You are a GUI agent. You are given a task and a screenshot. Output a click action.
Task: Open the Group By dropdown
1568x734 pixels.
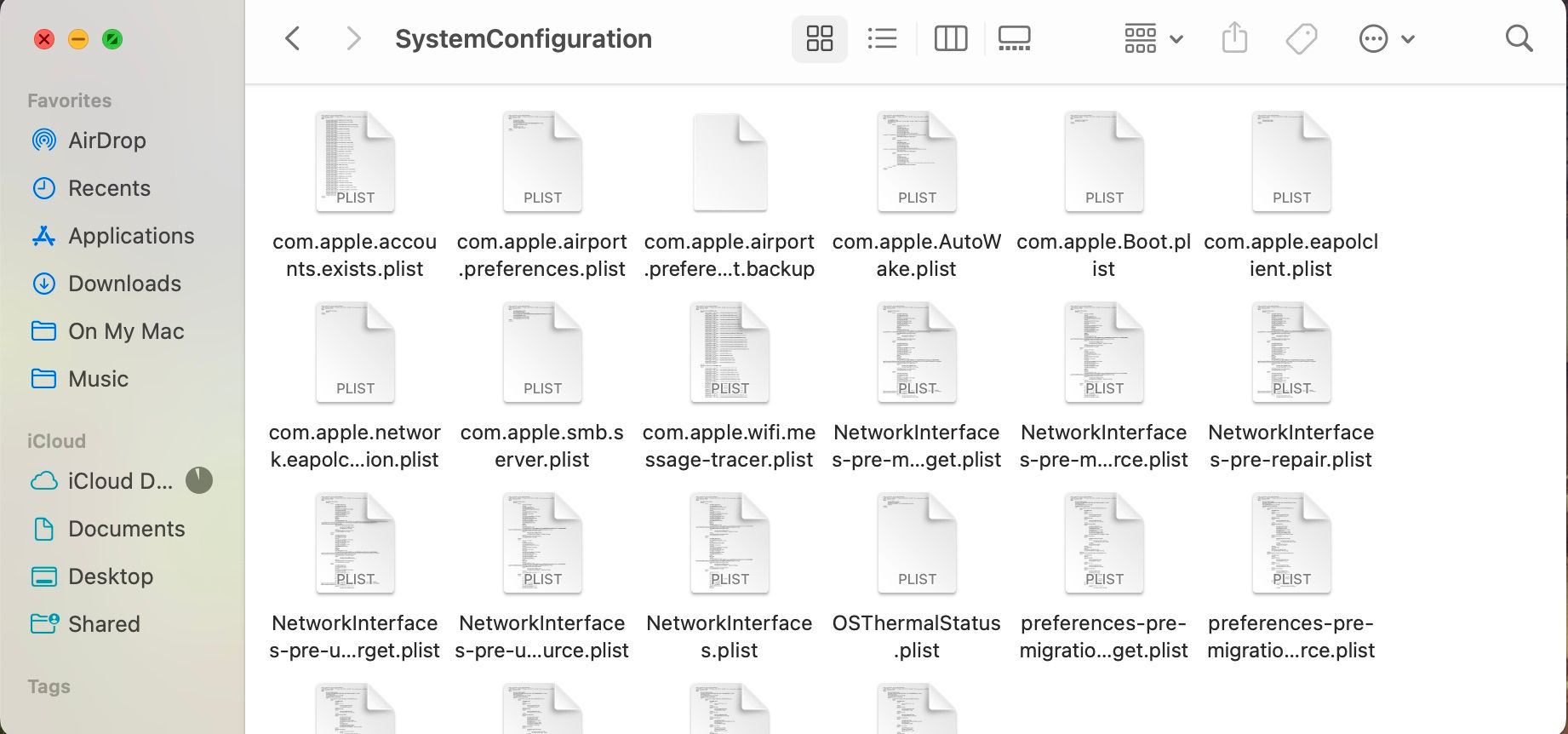coord(1153,38)
